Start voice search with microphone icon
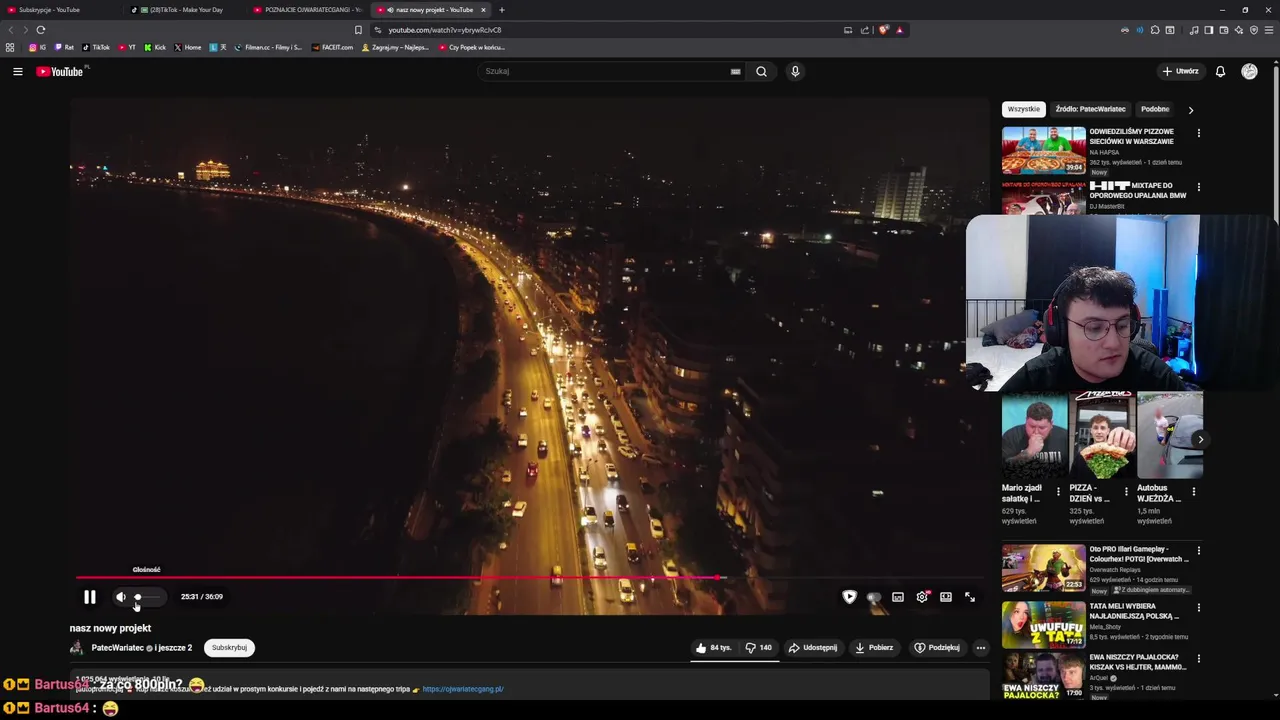 point(795,71)
